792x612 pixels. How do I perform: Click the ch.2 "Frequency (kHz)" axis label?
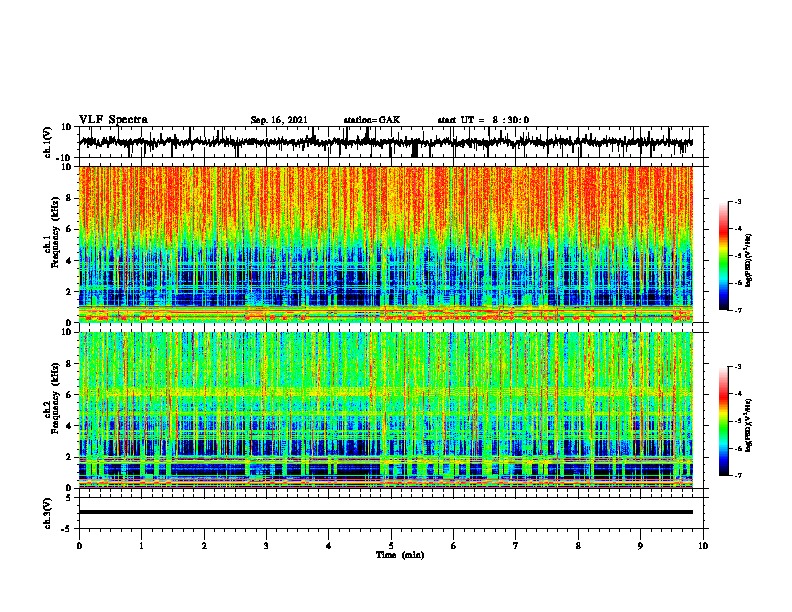55,398
